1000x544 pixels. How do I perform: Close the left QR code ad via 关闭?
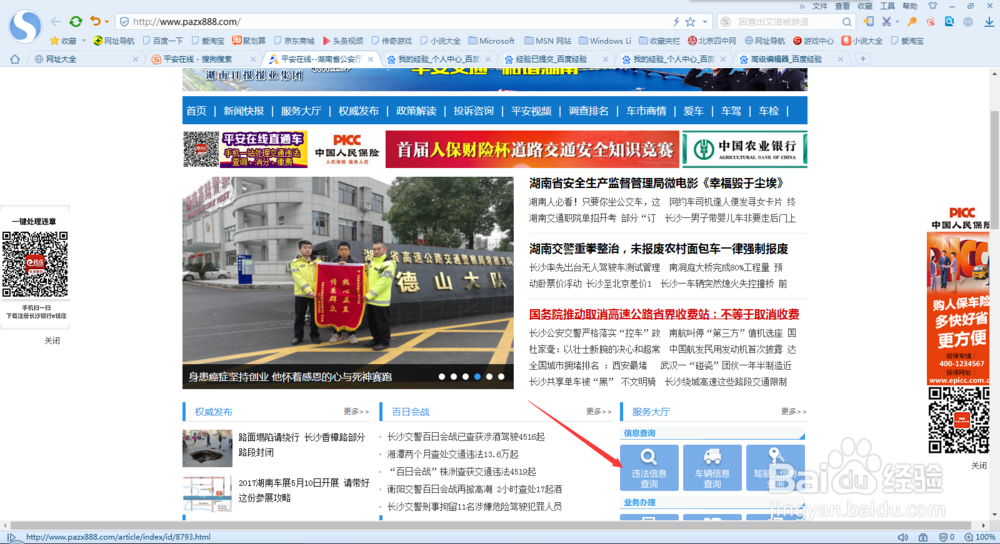click(x=52, y=341)
